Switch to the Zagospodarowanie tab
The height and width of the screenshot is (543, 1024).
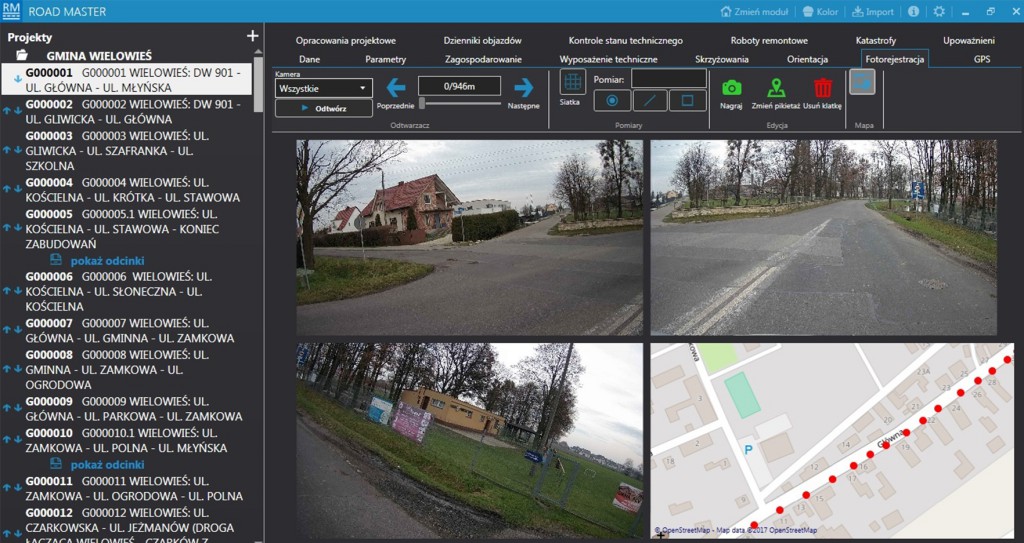click(x=483, y=59)
